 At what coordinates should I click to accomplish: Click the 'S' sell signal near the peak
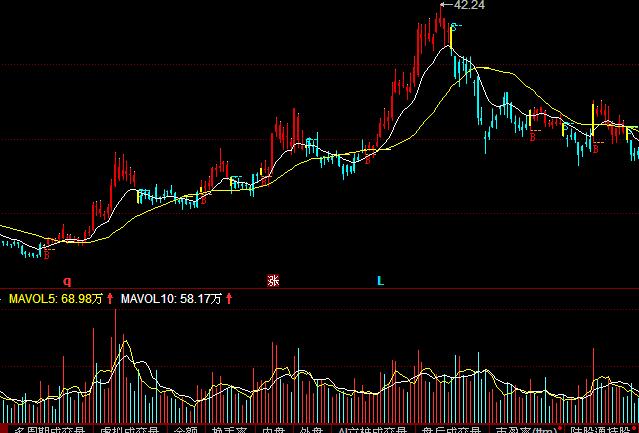click(455, 25)
